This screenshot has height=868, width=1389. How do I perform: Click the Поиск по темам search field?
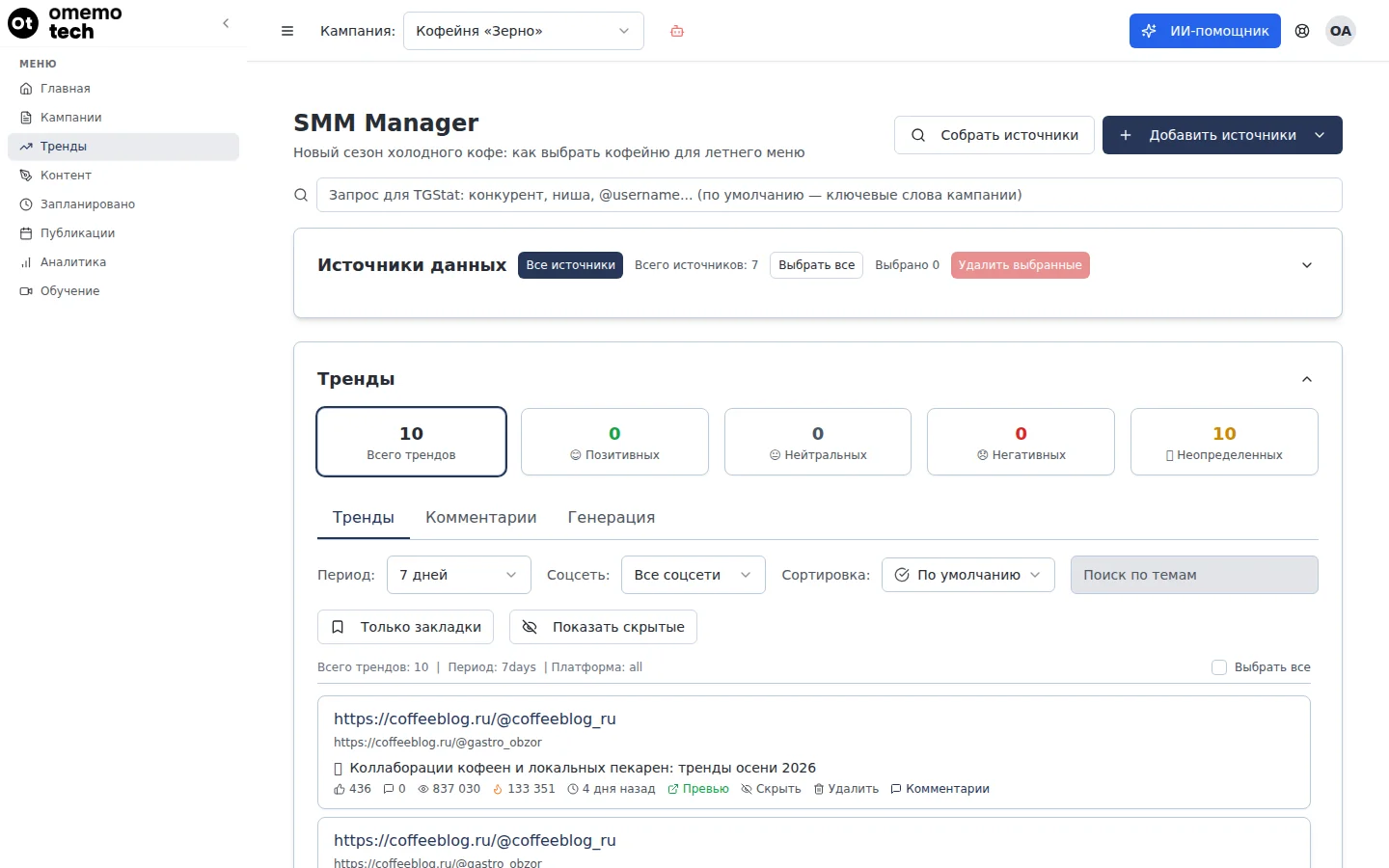click(1194, 575)
